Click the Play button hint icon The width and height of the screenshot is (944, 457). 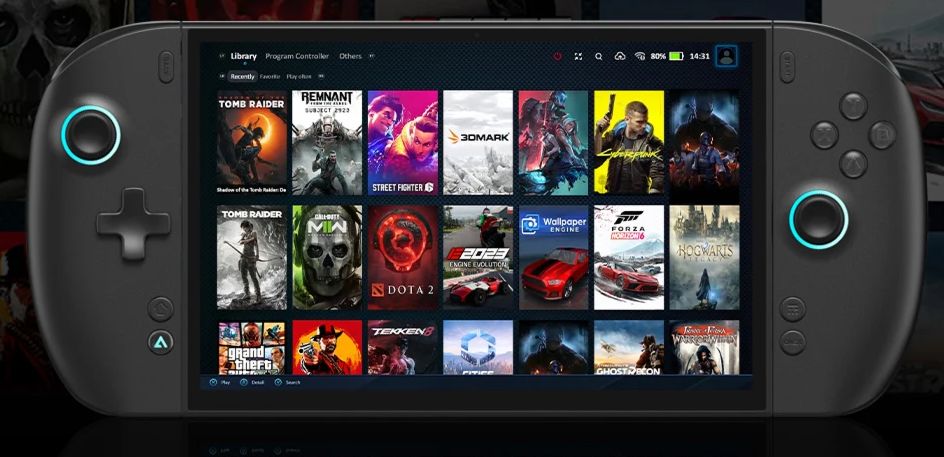213,382
